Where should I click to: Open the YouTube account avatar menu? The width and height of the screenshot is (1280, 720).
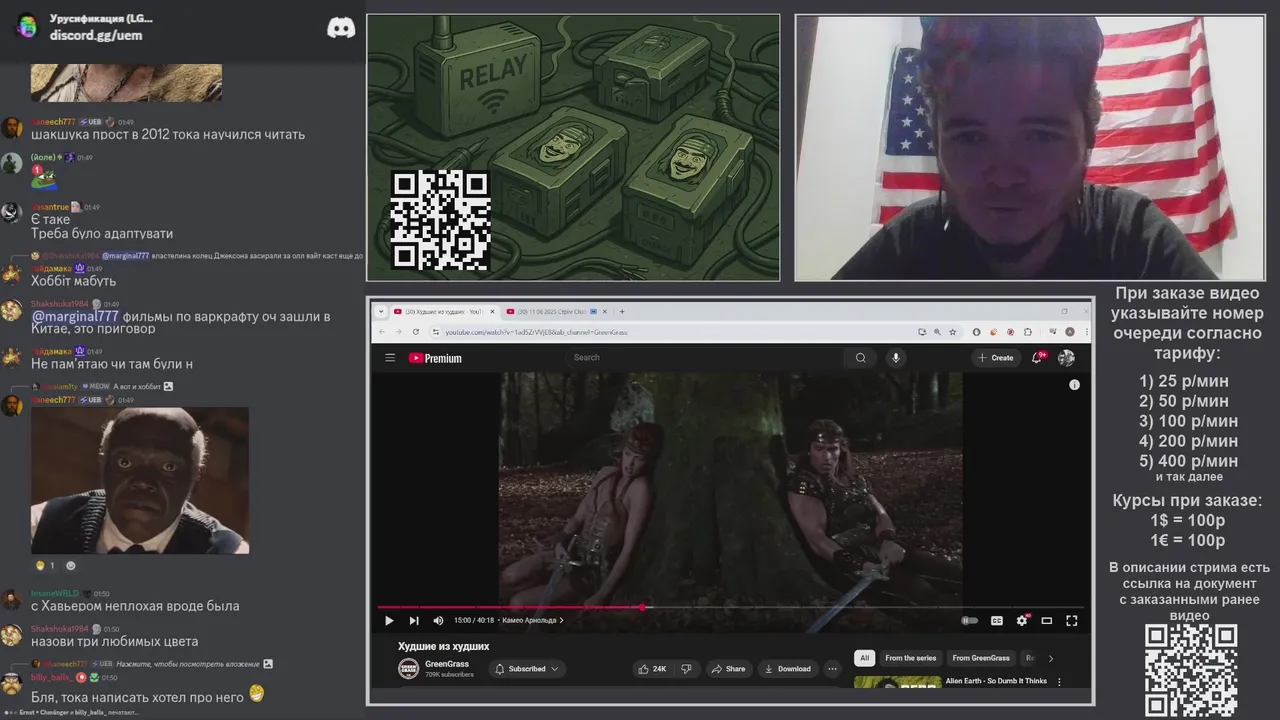pos(1066,358)
